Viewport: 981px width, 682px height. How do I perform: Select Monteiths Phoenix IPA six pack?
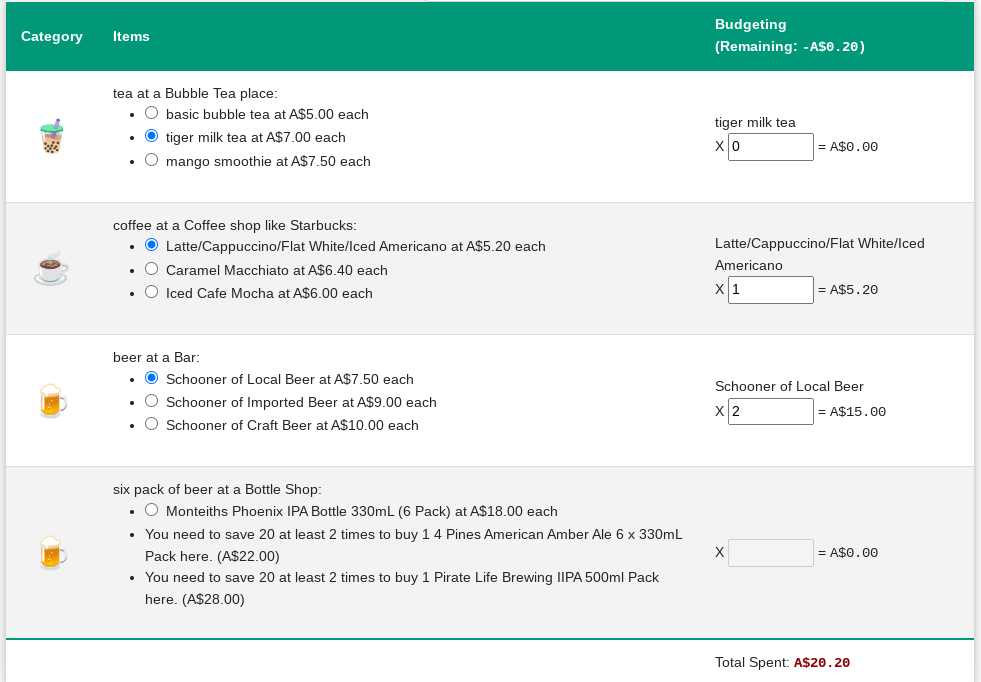point(152,510)
